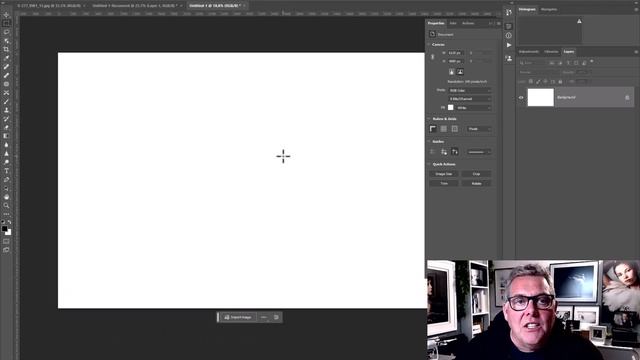Switch to the Libraries tab
The height and width of the screenshot is (360, 640).
(551, 52)
